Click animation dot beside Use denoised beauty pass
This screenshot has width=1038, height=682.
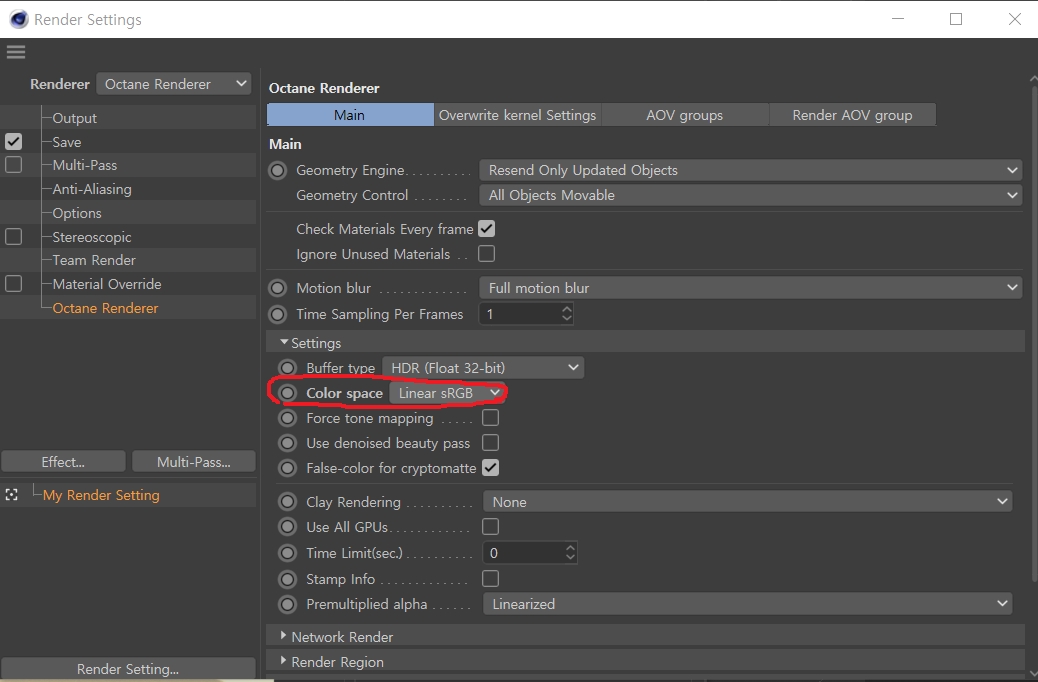[x=287, y=443]
